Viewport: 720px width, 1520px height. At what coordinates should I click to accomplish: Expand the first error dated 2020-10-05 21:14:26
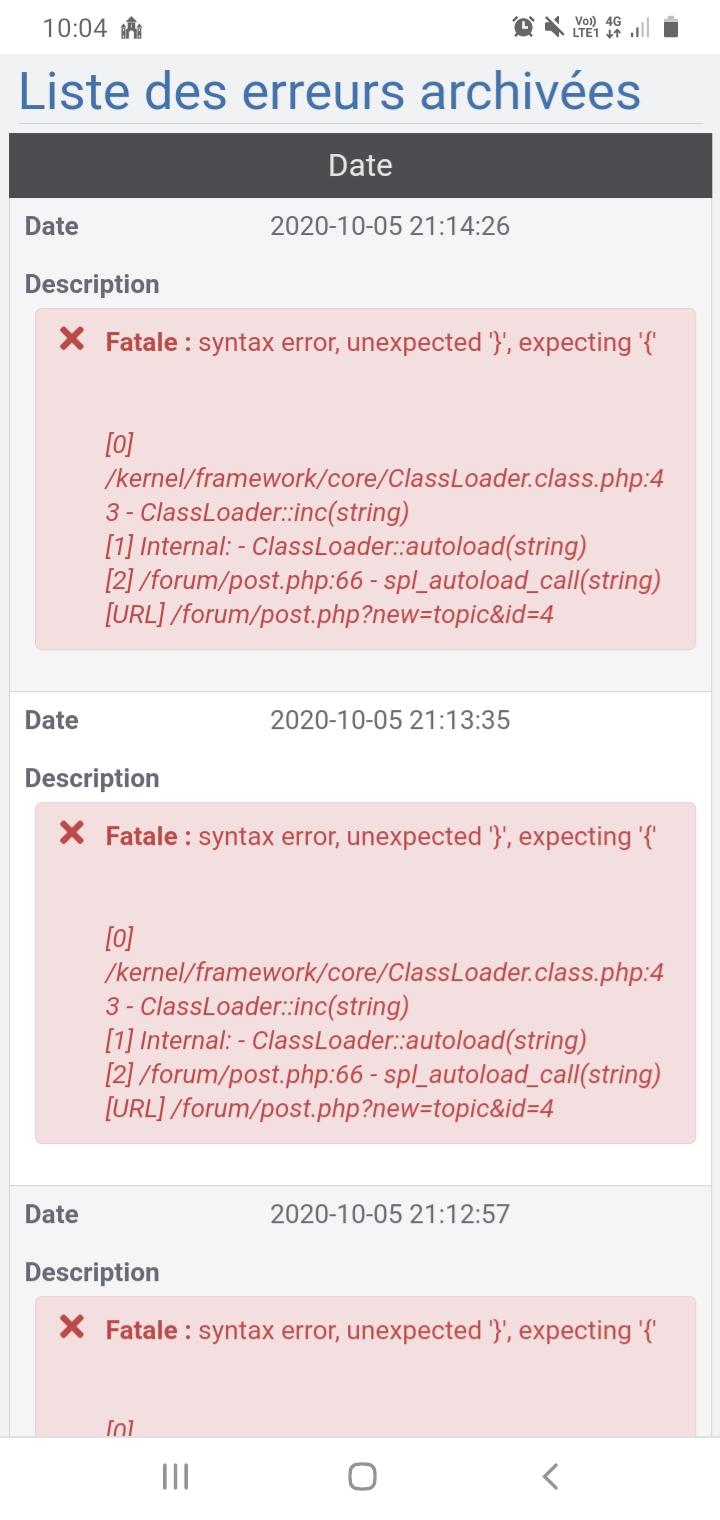coord(390,226)
